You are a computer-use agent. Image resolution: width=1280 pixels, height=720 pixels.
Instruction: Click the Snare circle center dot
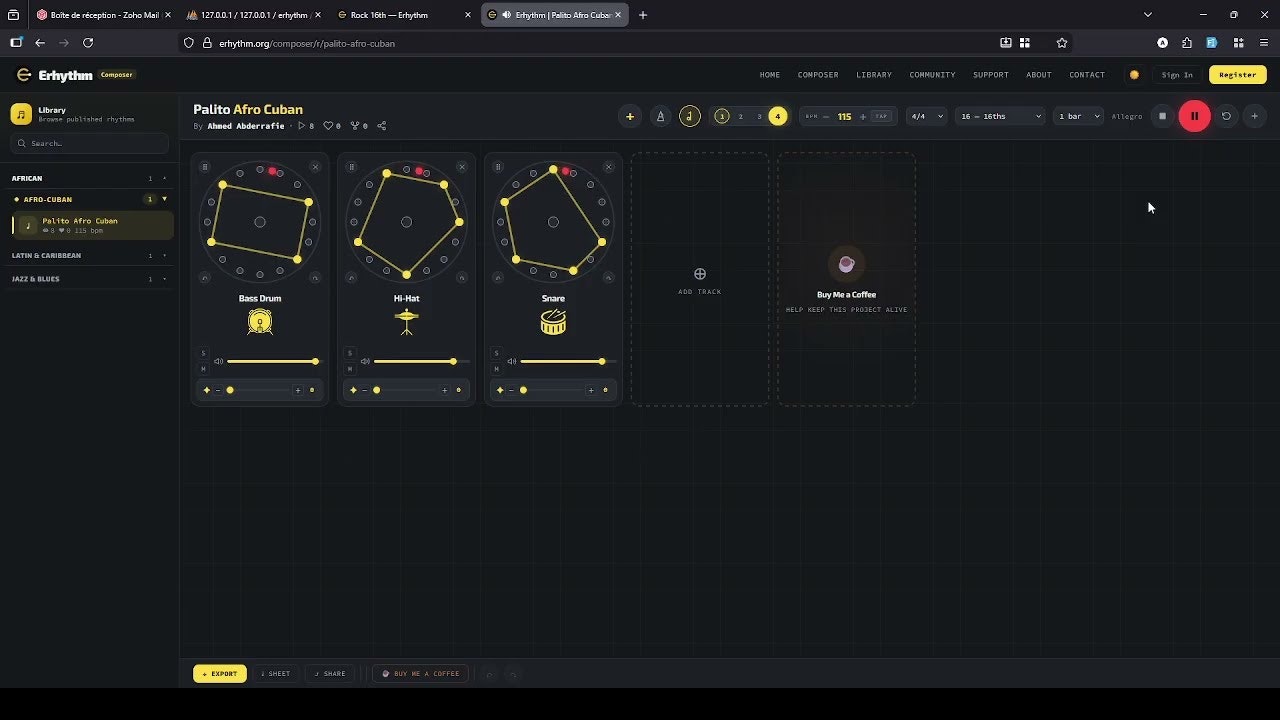tap(553, 222)
